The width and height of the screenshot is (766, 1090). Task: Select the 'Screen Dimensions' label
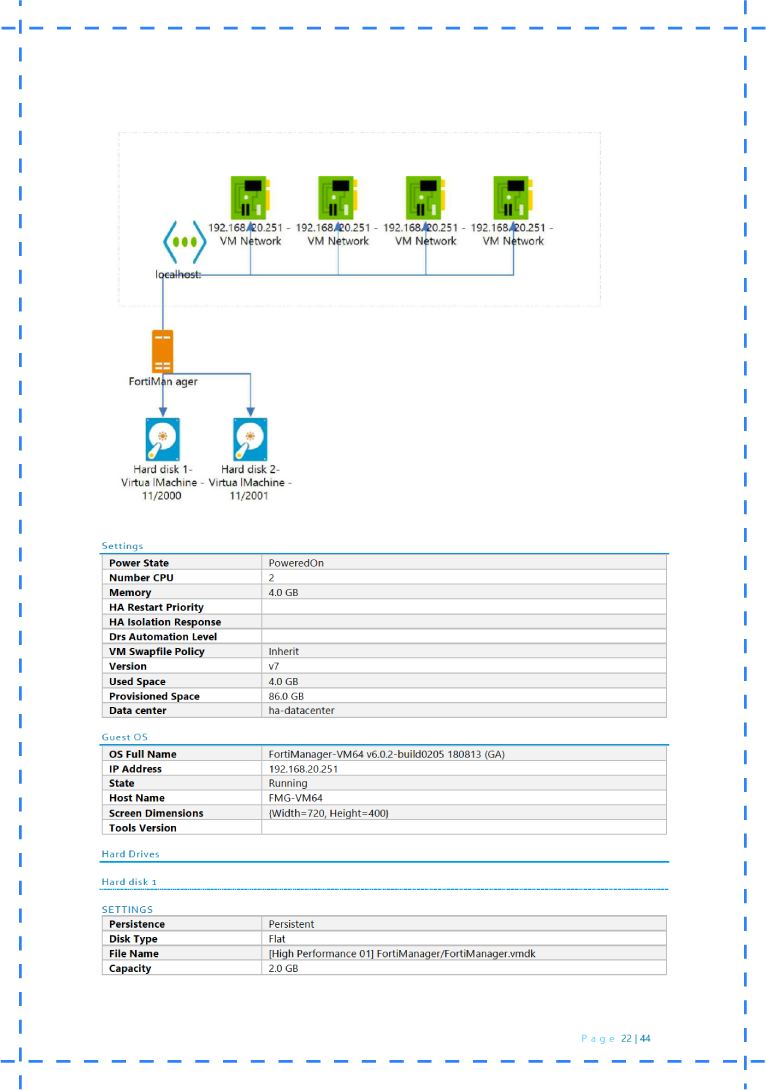156,813
